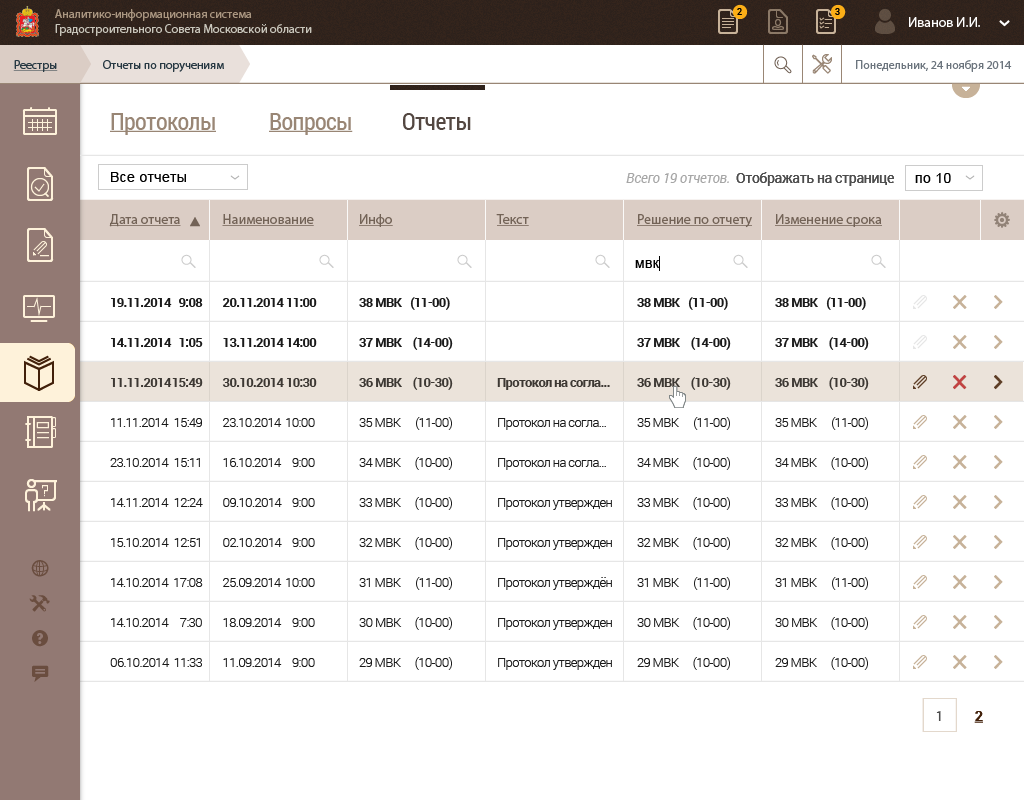
Task: Open the wrench and screwdriver tools icon
Action: tap(822, 64)
